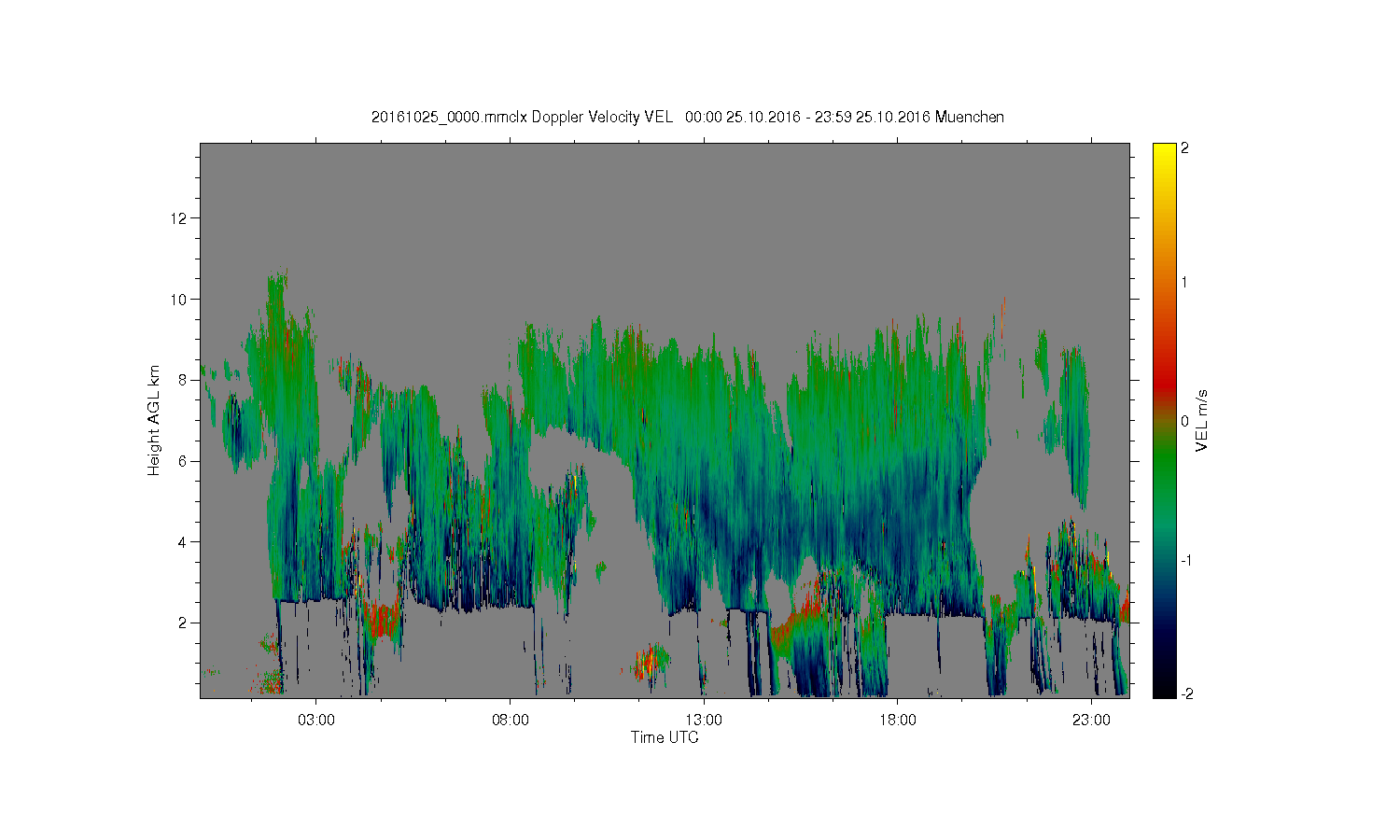This screenshot has width=1400, height=840.
Task: Select the colorbar's 1 value label
Action: [x=1184, y=282]
